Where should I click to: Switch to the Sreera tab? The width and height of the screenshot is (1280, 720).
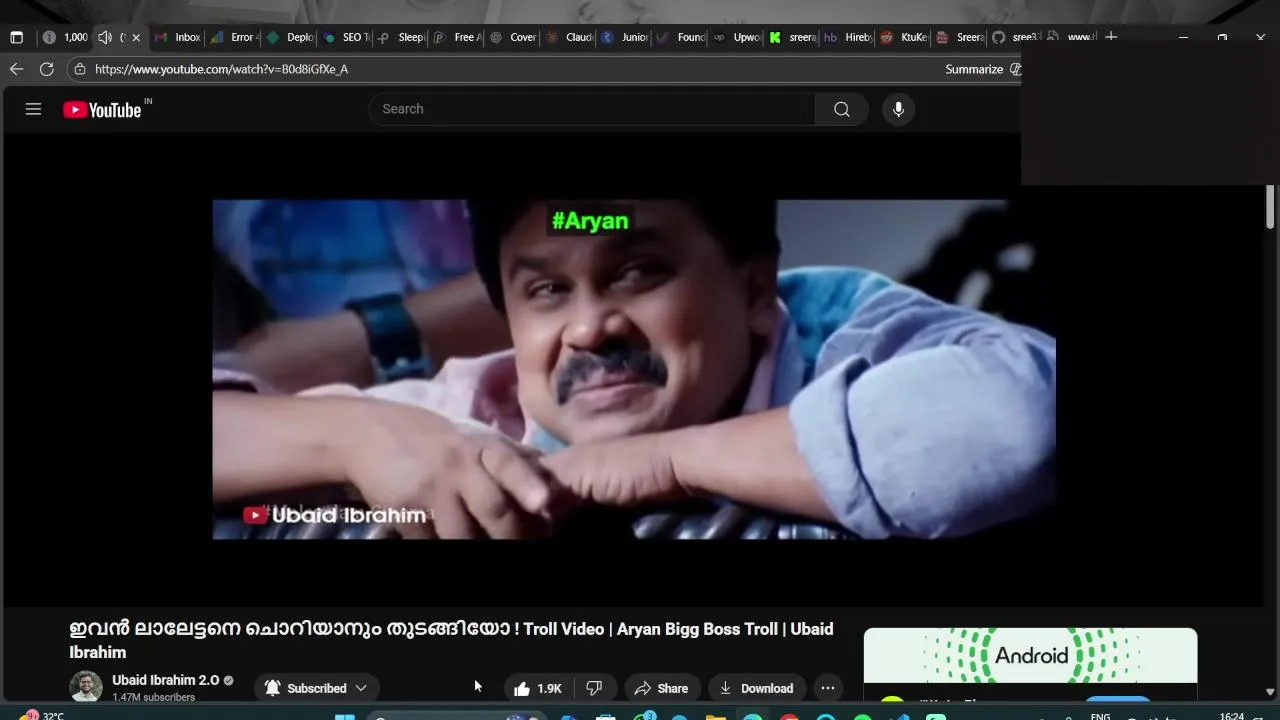(959, 37)
